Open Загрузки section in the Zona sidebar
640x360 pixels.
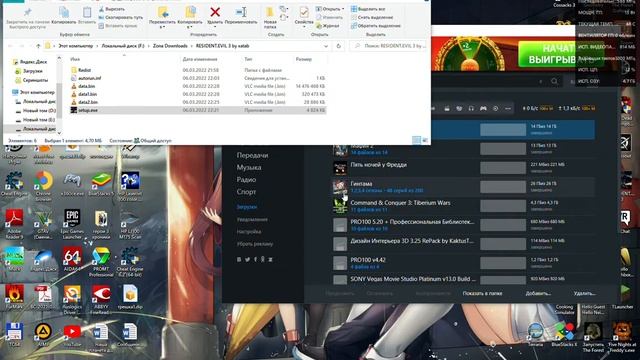[247, 207]
